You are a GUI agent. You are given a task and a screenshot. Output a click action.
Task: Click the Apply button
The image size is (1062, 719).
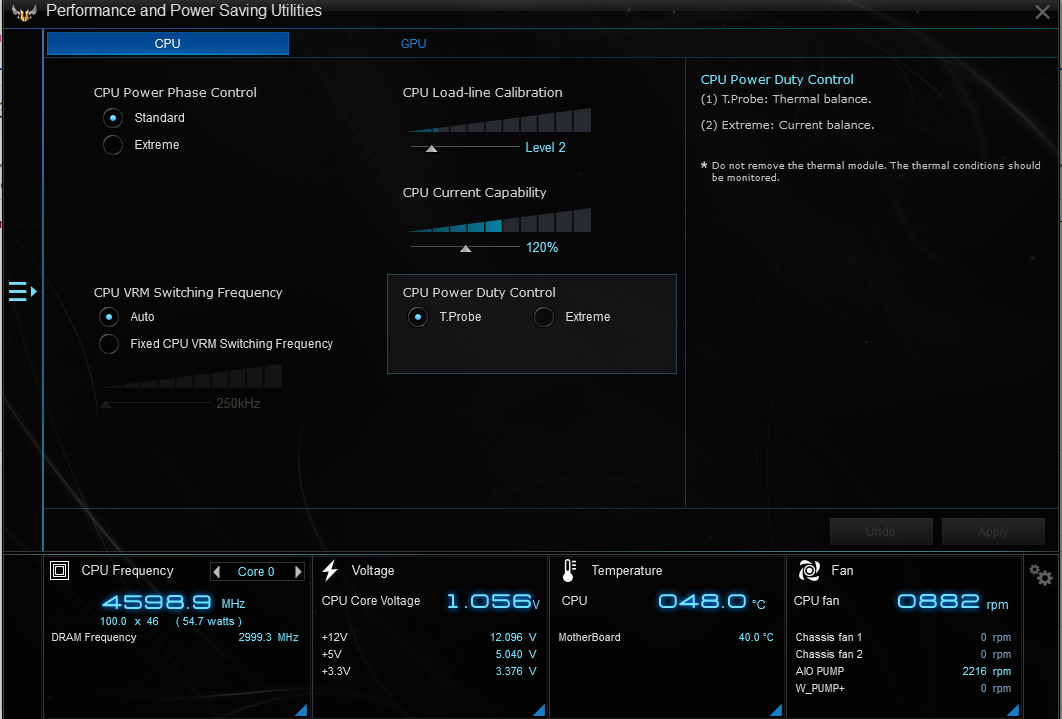(993, 531)
